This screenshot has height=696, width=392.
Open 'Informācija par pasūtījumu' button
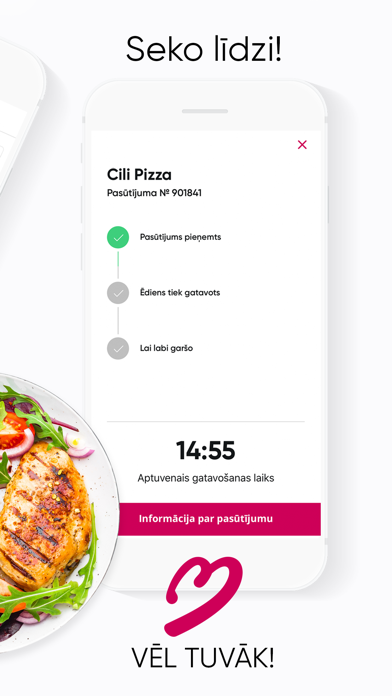(x=206, y=519)
